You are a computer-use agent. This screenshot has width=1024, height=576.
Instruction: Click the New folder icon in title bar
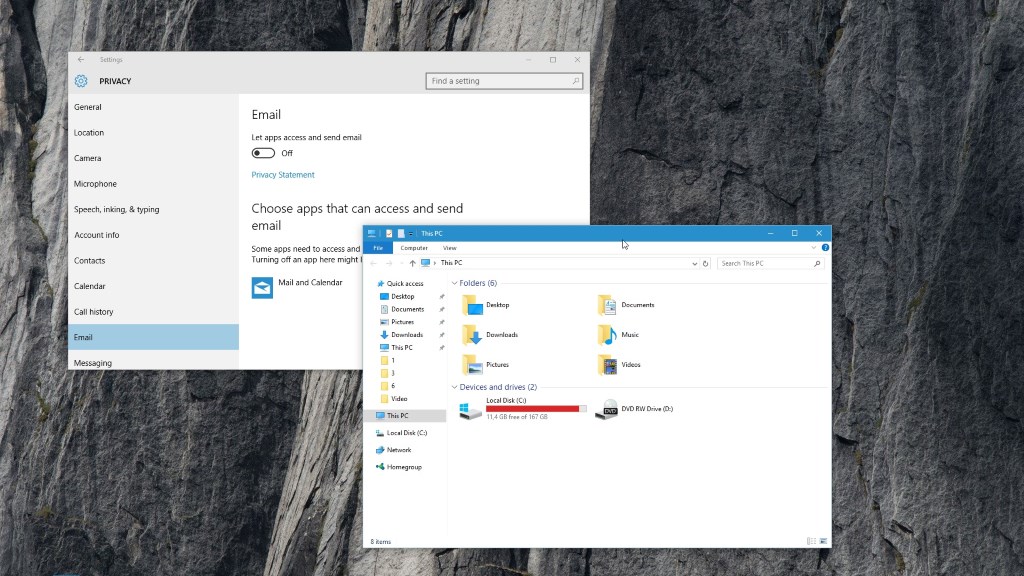click(401, 233)
